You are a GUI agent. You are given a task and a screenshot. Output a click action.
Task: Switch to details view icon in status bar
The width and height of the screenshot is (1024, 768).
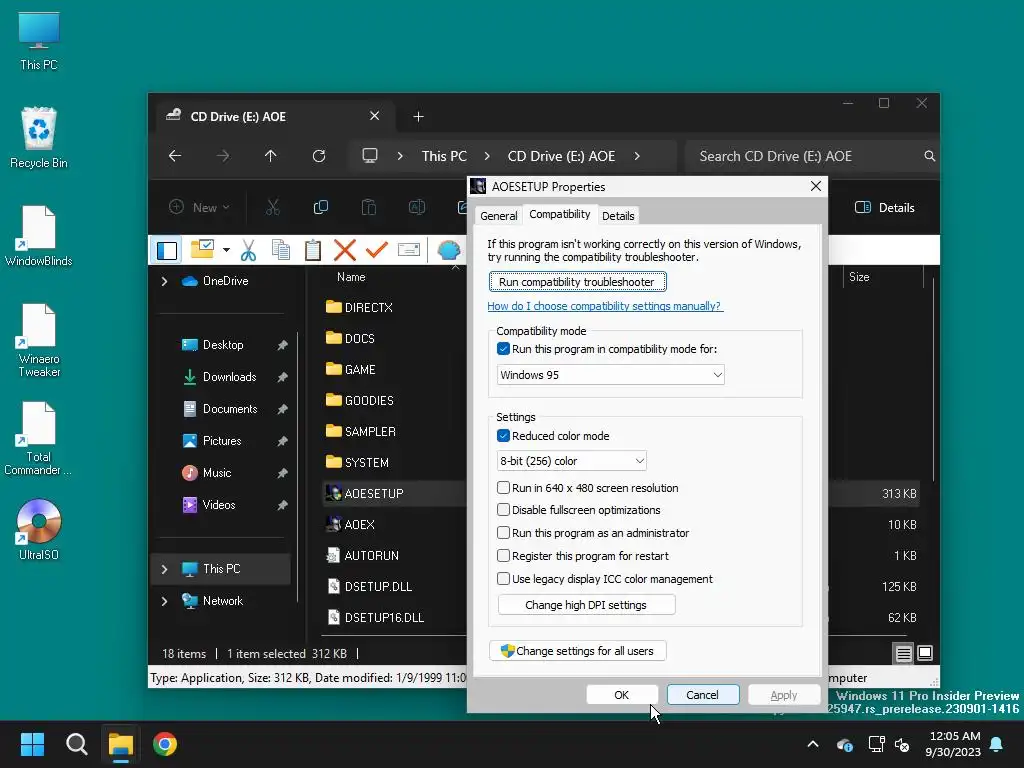tap(904, 653)
